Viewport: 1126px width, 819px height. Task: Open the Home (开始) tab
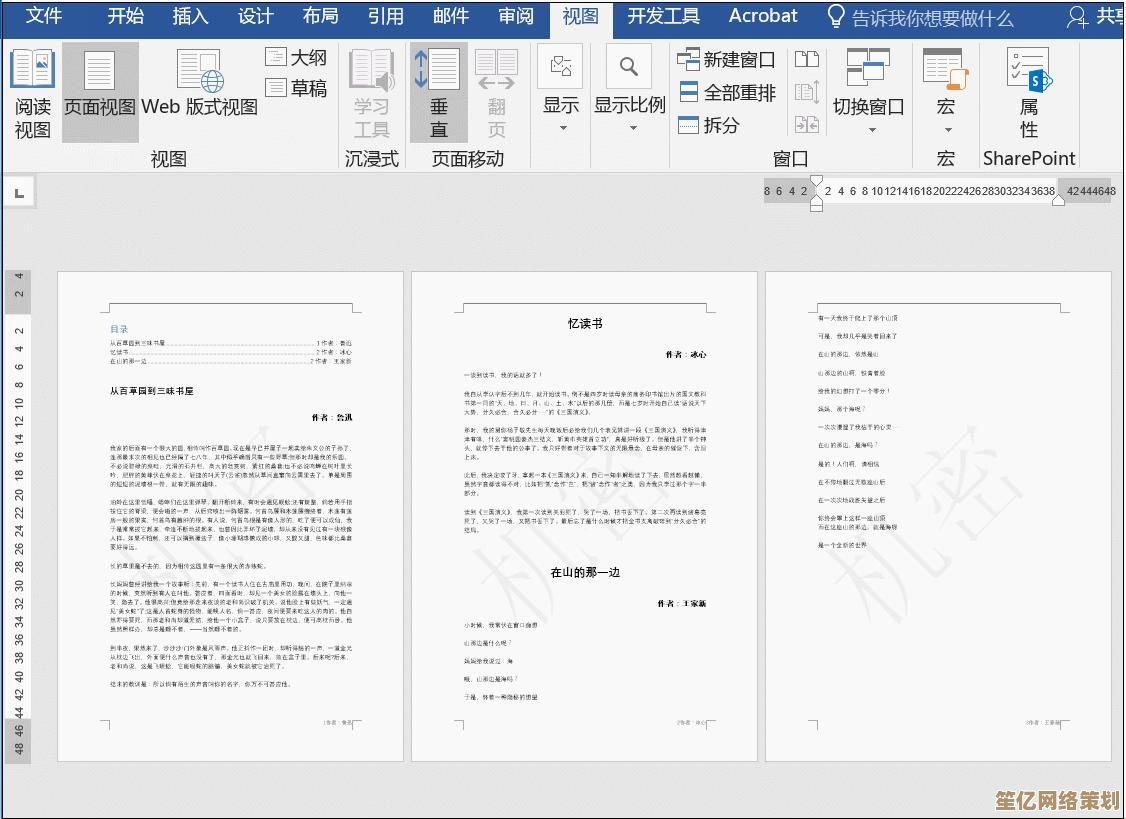[126, 16]
